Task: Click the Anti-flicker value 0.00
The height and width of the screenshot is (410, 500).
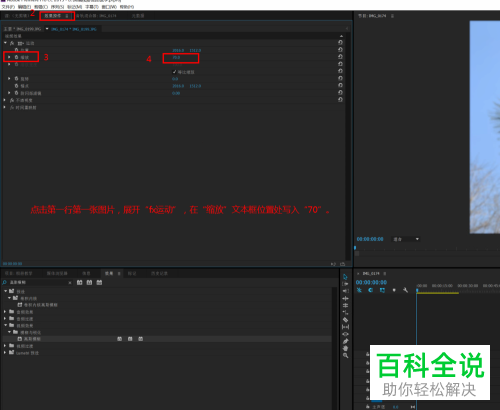Action: pyautogui.click(x=176, y=93)
